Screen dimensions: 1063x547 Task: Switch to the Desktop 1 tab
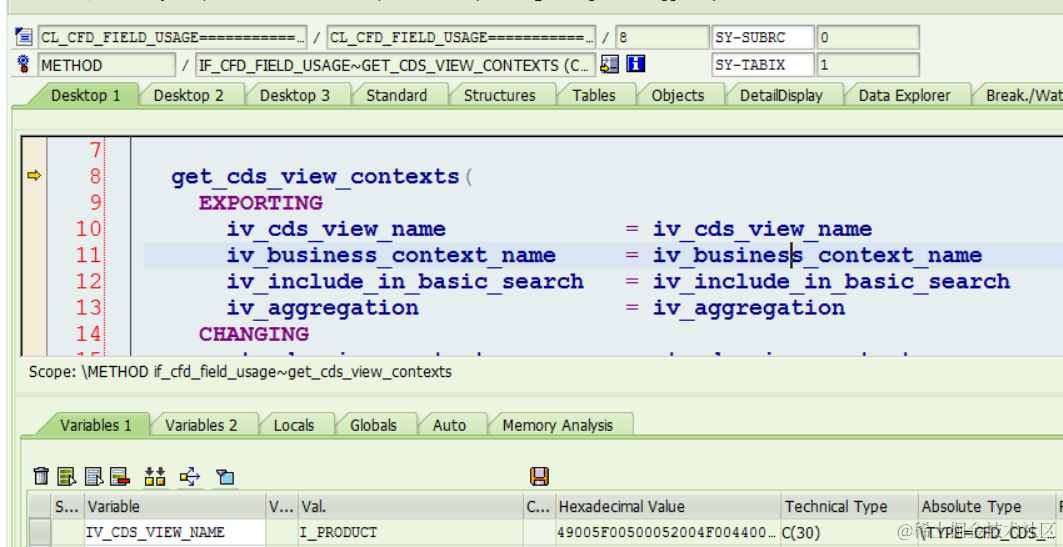[x=85, y=96]
